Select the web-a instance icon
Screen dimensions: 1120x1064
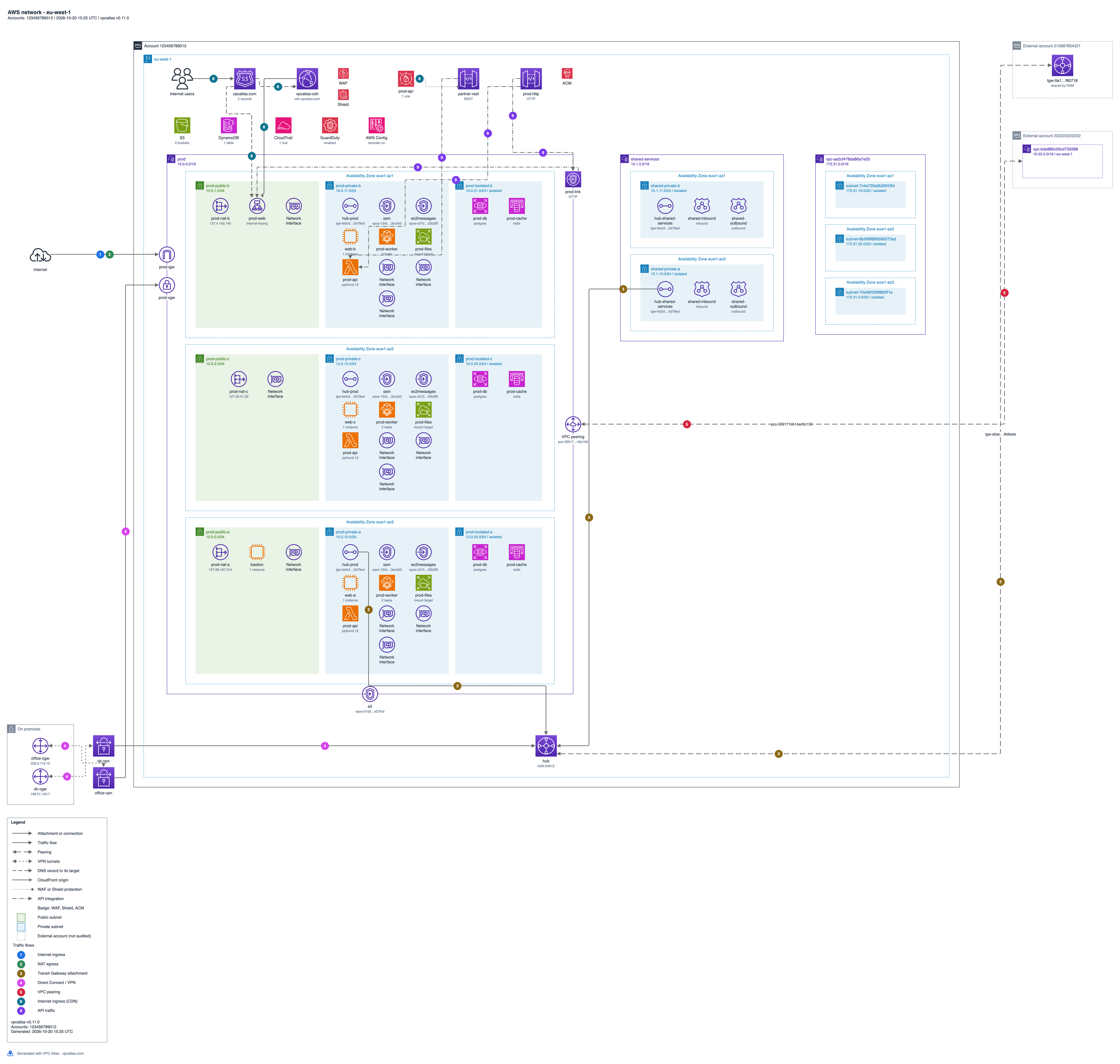pyautogui.click(x=351, y=583)
